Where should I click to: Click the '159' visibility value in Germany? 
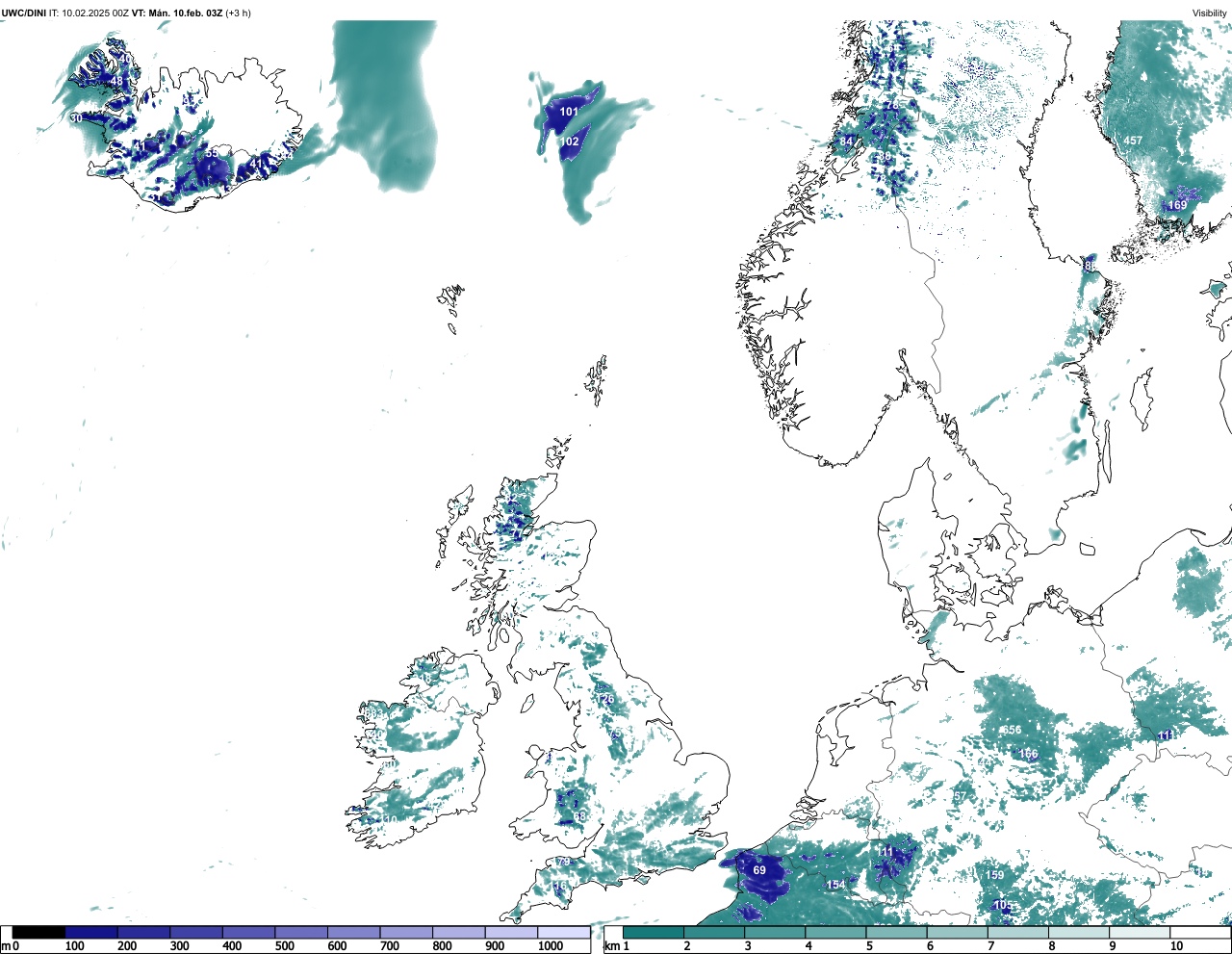[x=994, y=875]
